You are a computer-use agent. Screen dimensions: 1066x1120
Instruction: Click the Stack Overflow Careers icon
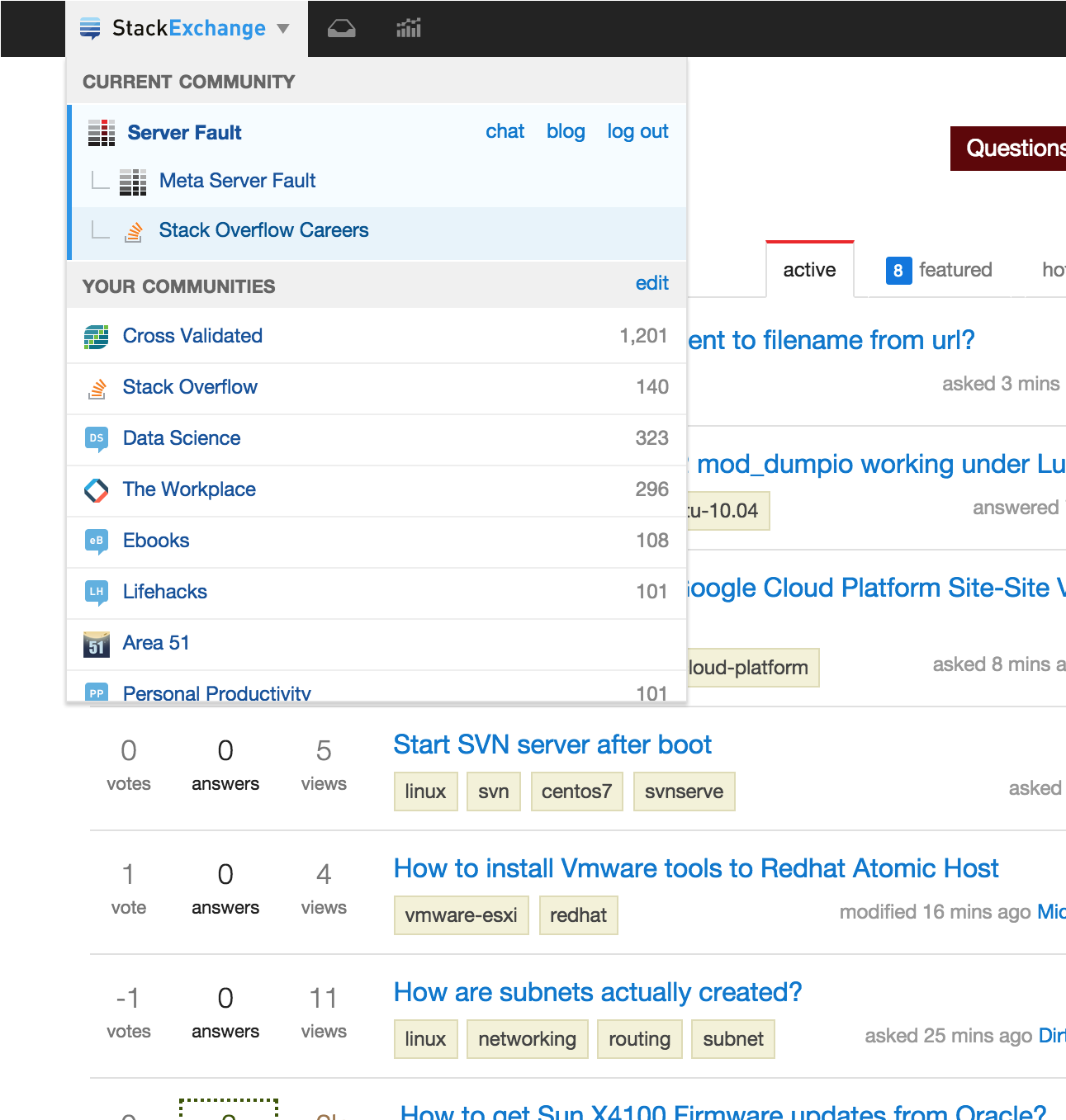pyautogui.click(x=133, y=231)
